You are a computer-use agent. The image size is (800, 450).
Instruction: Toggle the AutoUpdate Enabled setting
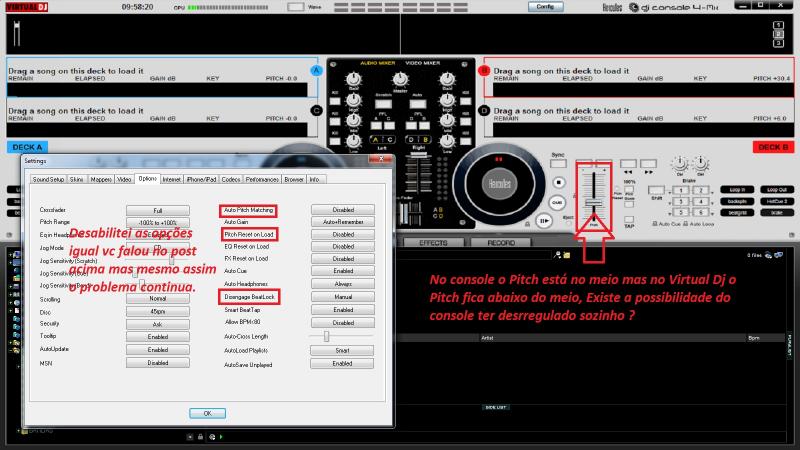coord(158,349)
